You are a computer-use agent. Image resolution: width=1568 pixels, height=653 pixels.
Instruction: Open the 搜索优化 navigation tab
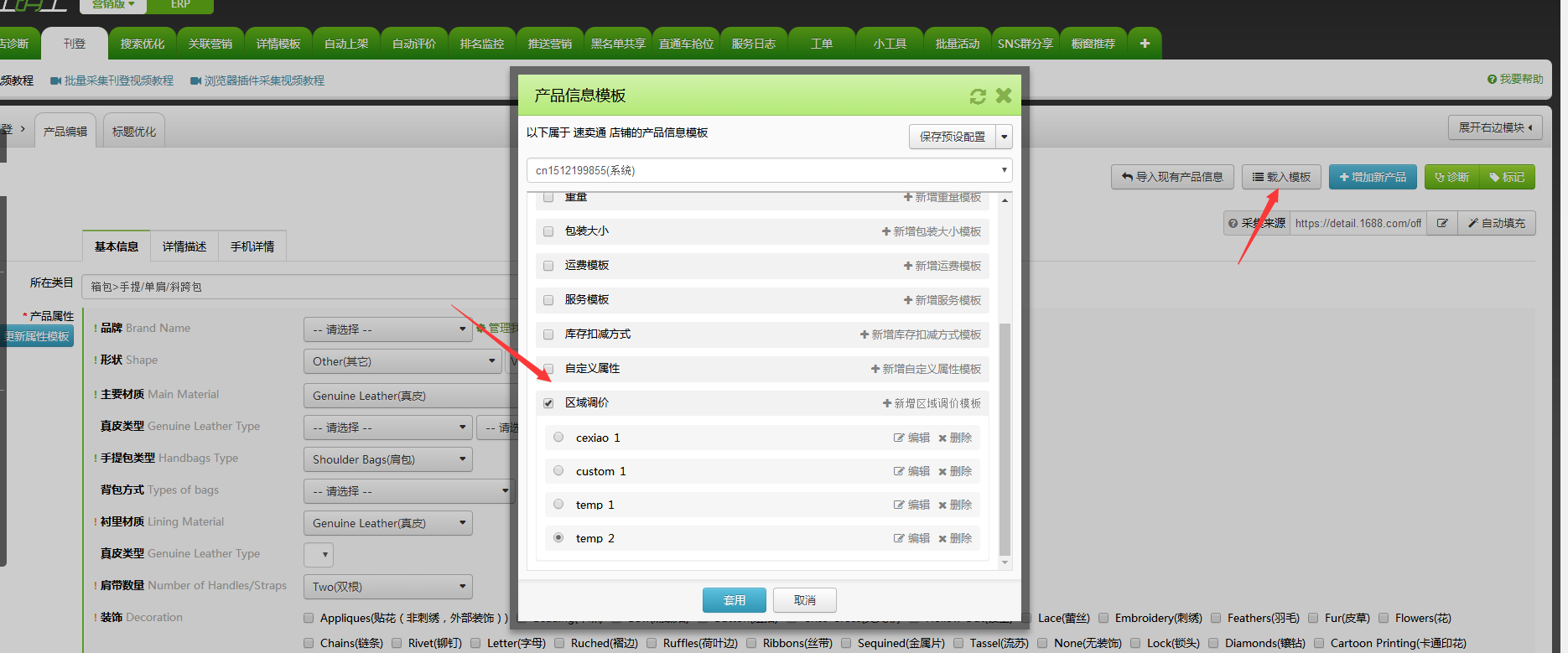[x=143, y=44]
